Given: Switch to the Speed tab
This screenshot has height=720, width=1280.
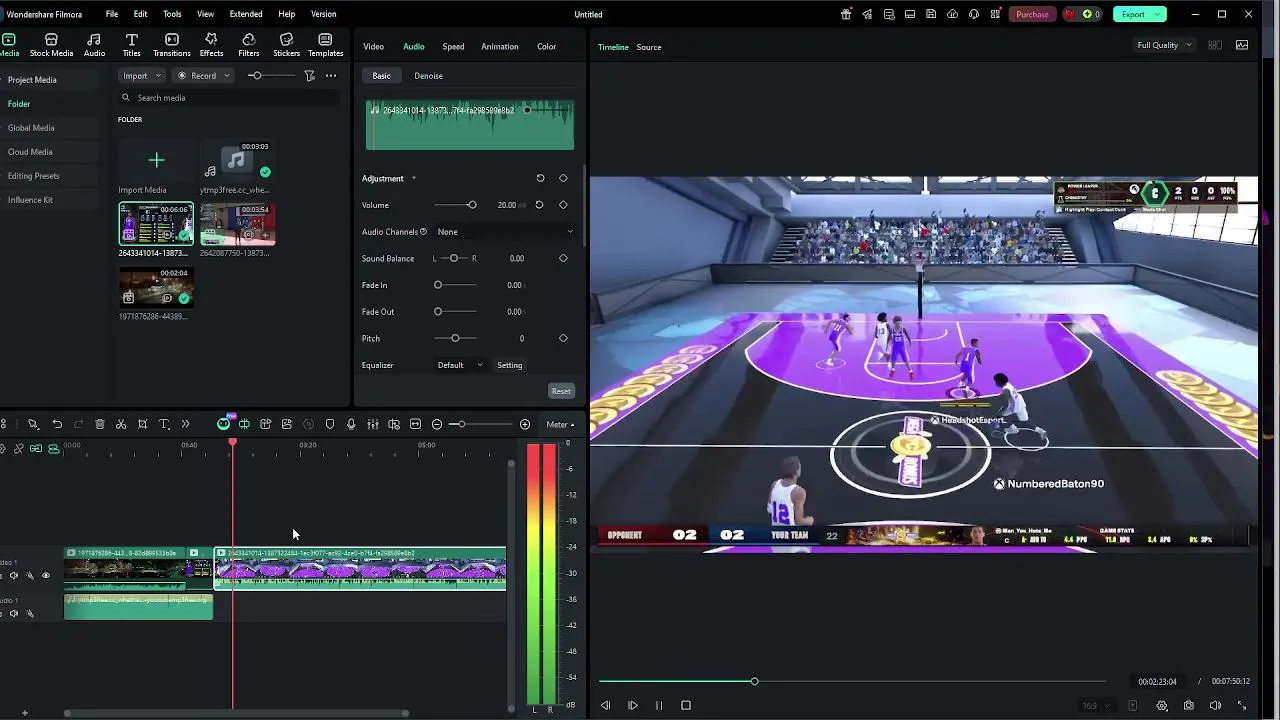Looking at the screenshot, I should click(x=453, y=46).
